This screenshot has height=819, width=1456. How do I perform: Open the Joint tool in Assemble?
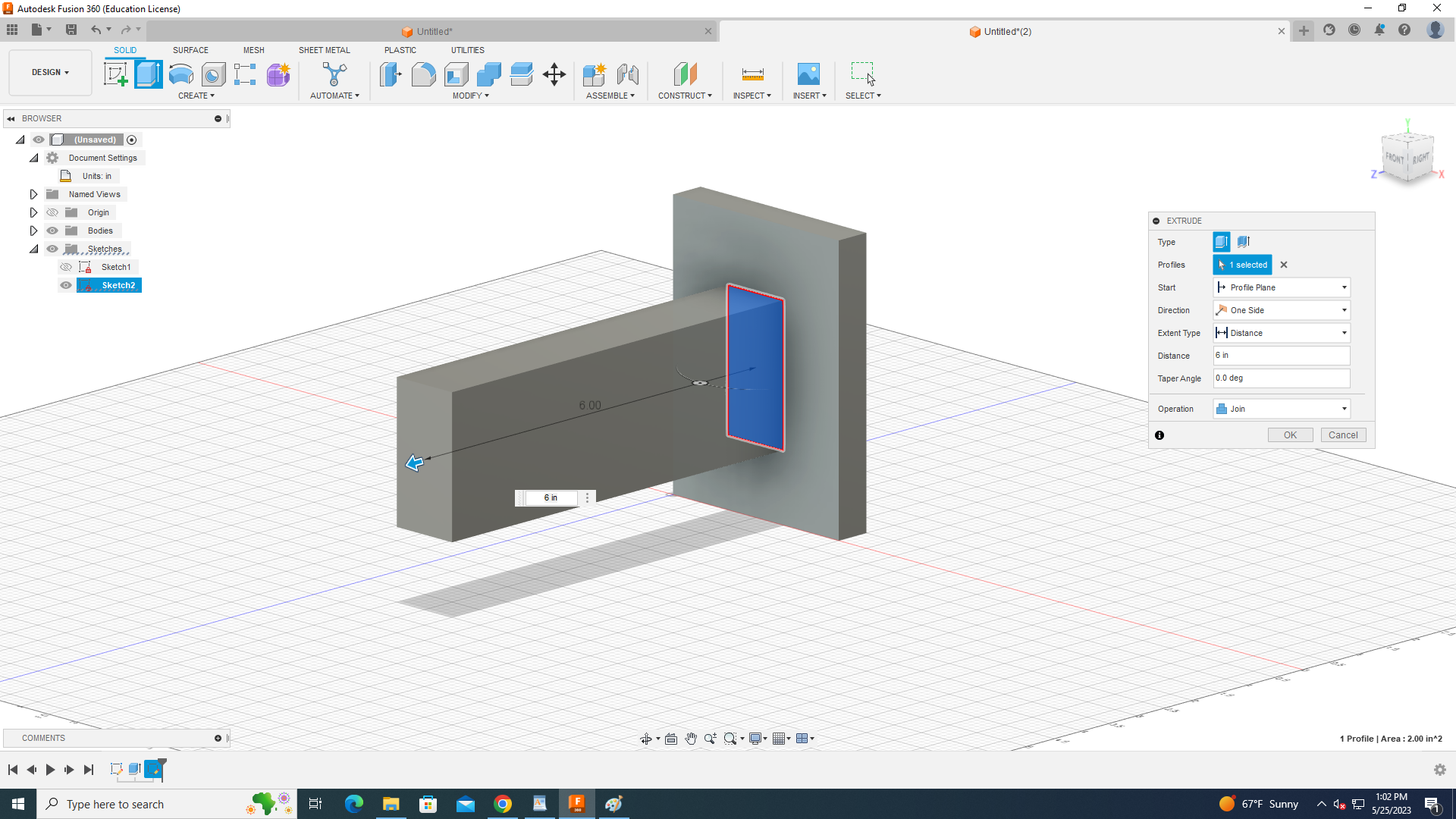628,74
